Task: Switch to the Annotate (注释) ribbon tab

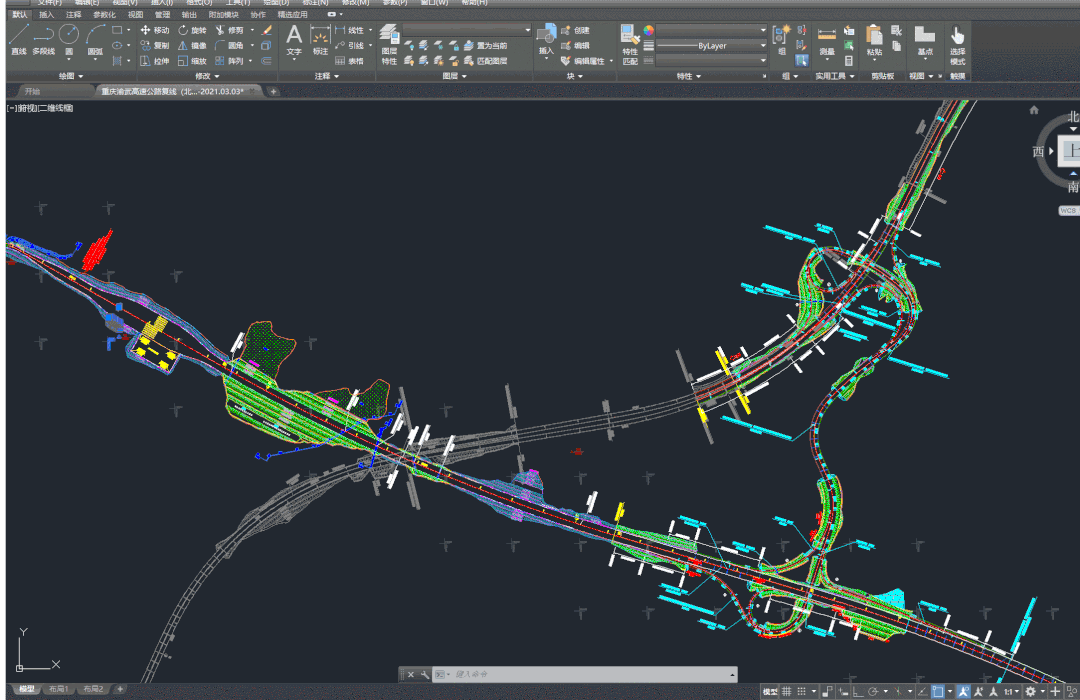Action: 73,14
